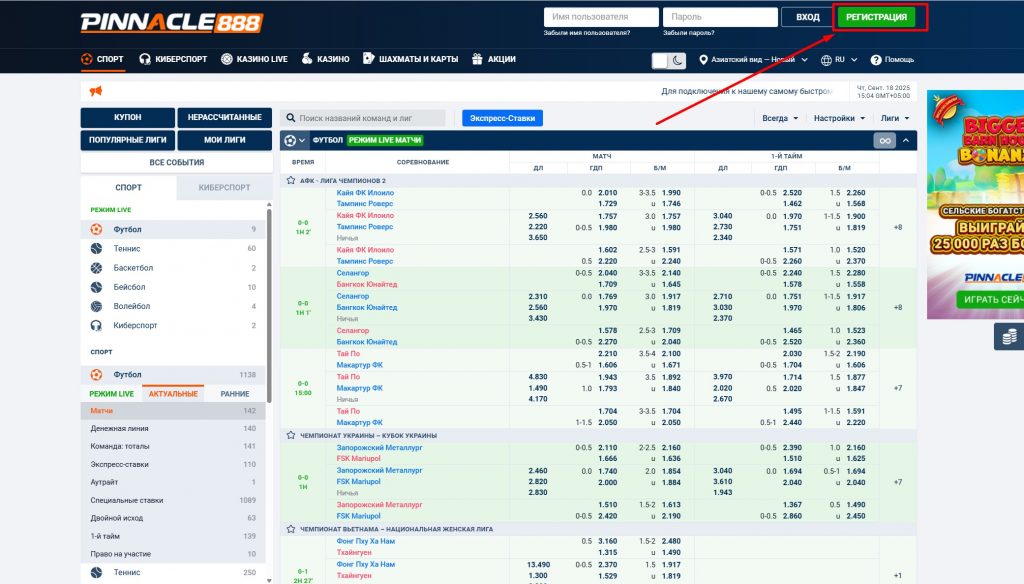
Task: Click the sidebar sports list scrollbar
Action: 268,300
